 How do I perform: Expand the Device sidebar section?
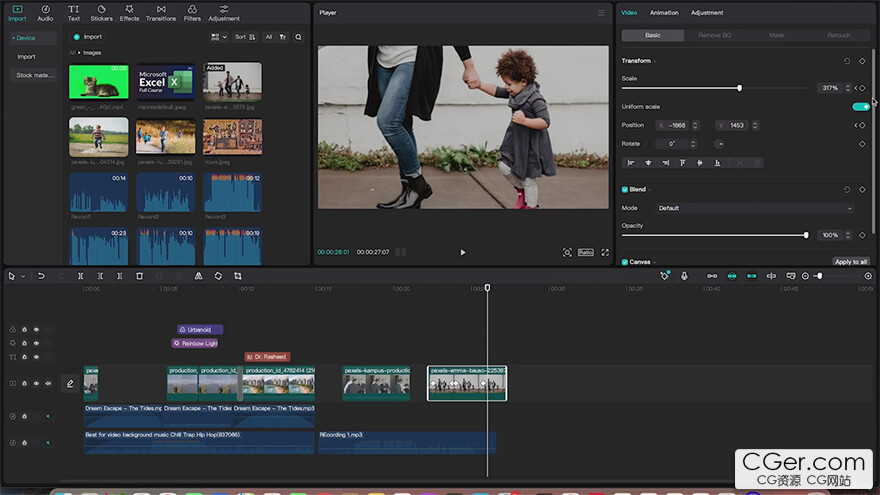(33, 38)
